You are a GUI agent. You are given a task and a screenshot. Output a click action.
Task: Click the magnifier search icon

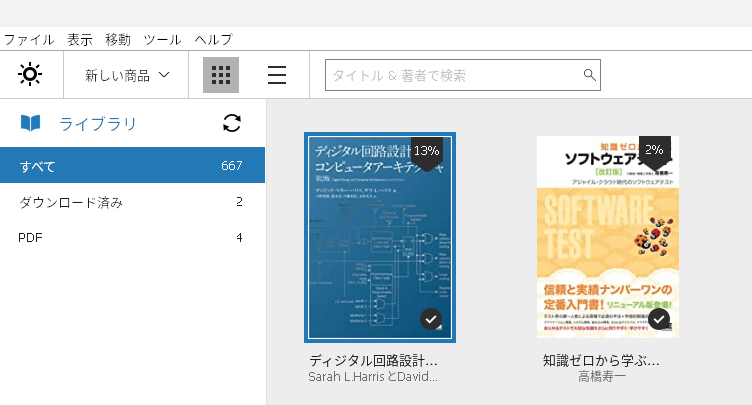(589, 75)
